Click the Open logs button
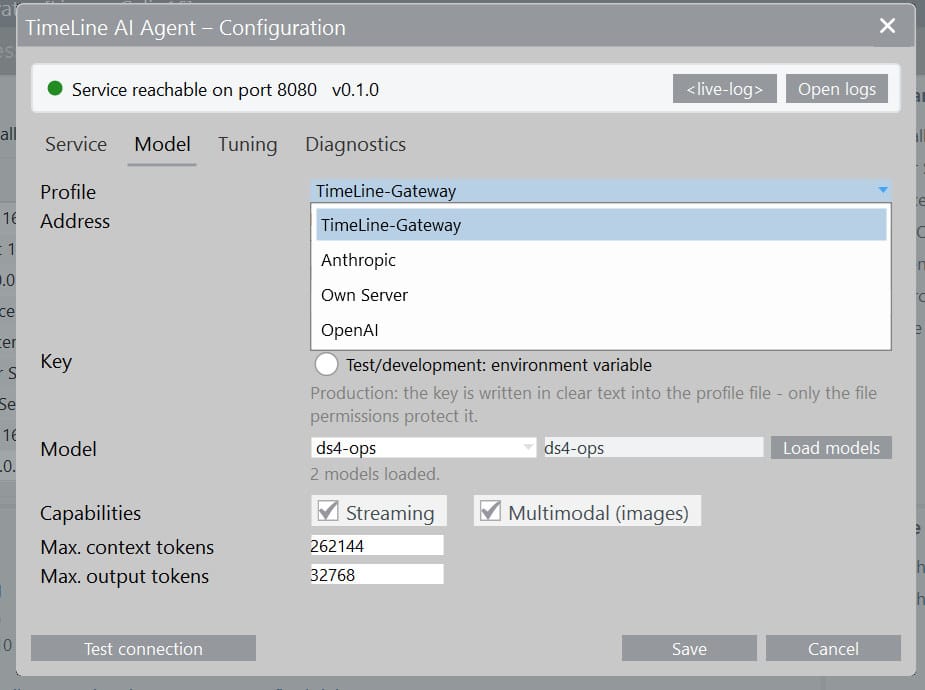925x690 pixels. pyautogui.click(x=837, y=88)
